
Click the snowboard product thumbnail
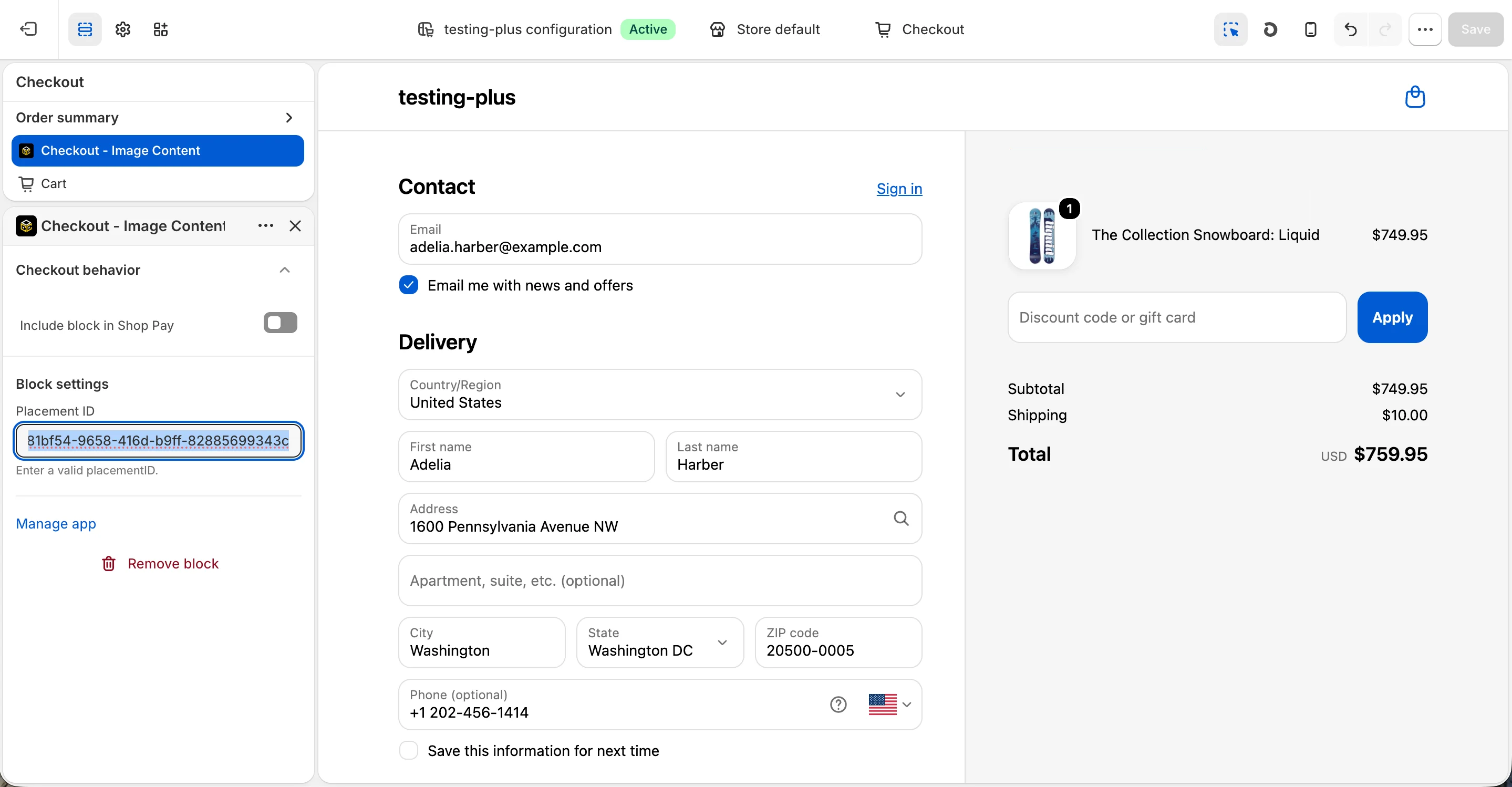(x=1042, y=236)
